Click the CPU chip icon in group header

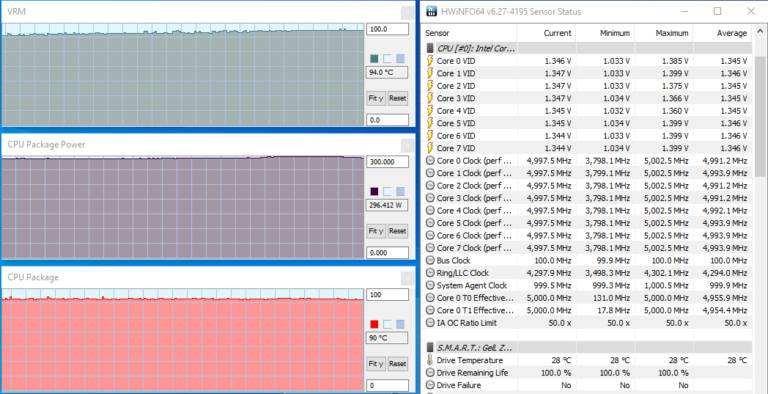click(430, 48)
